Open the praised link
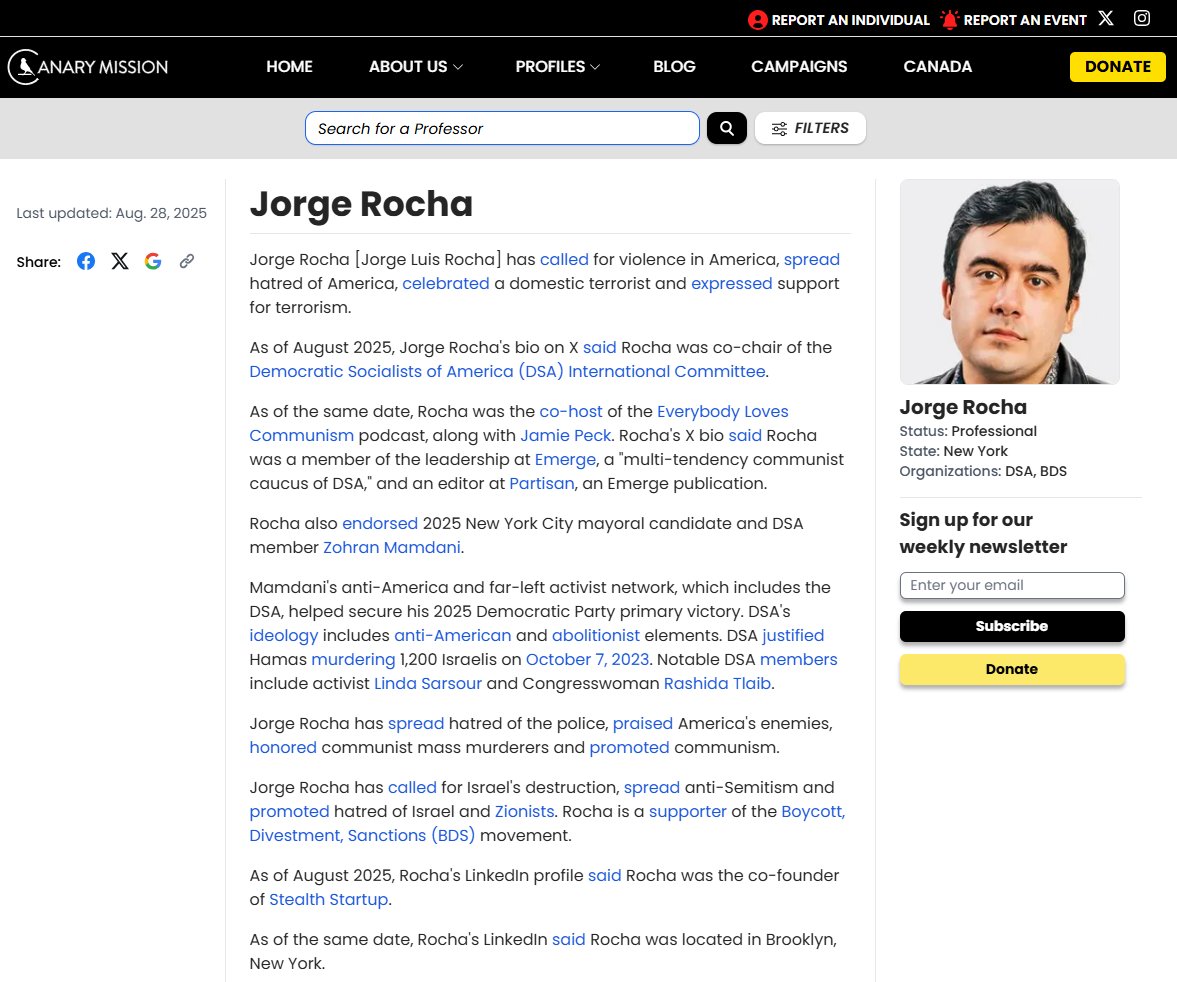 [643, 724]
